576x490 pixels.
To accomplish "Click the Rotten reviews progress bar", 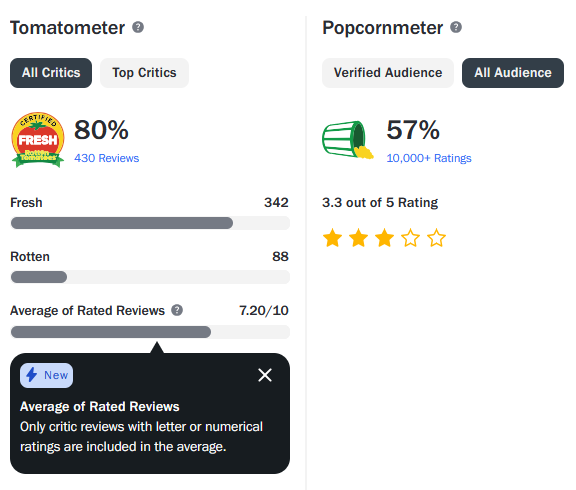I will (150, 277).
